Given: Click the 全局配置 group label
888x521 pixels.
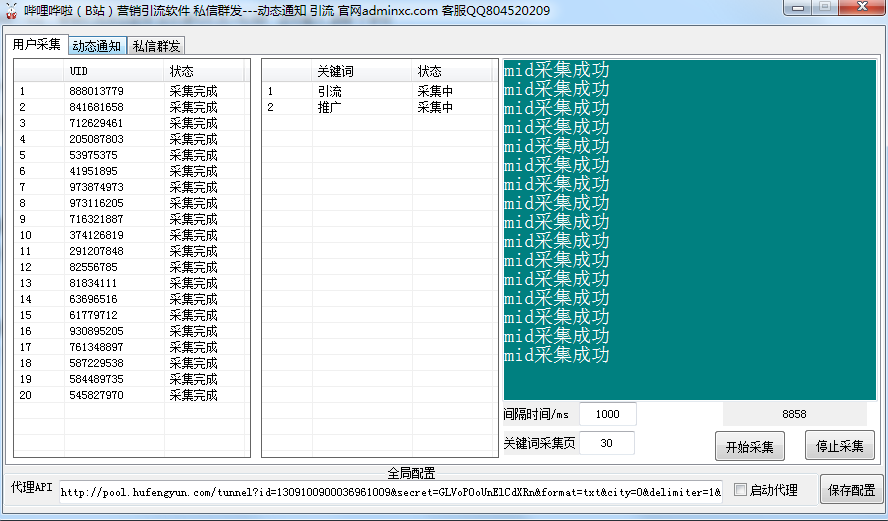Looking at the screenshot, I should point(411,472).
